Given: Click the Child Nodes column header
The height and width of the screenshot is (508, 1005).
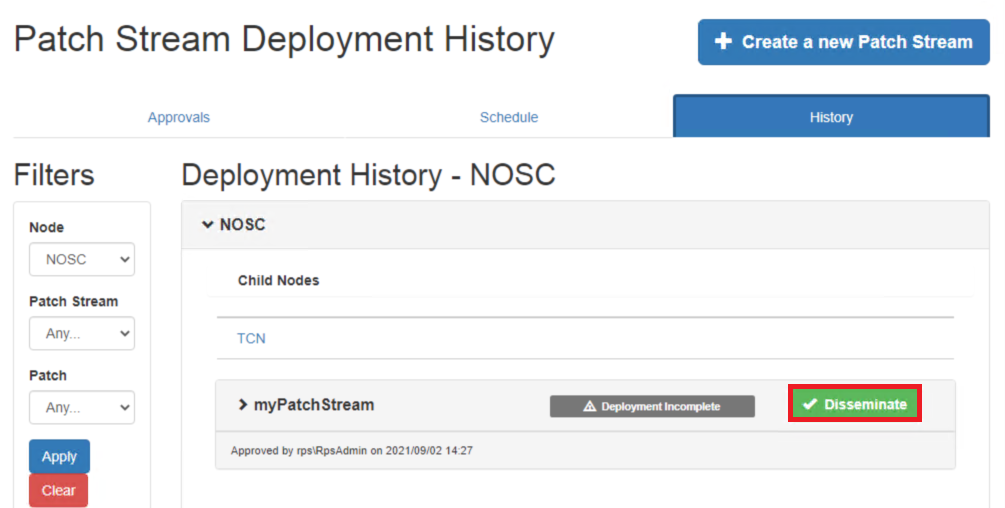Looking at the screenshot, I should coord(278,280).
